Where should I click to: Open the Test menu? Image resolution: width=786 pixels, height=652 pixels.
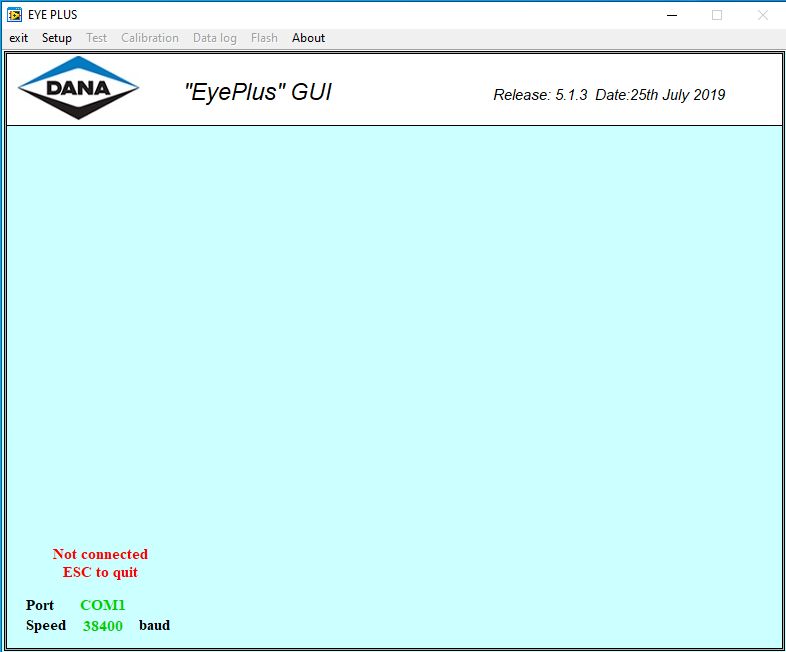pyautogui.click(x=96, y=38)
